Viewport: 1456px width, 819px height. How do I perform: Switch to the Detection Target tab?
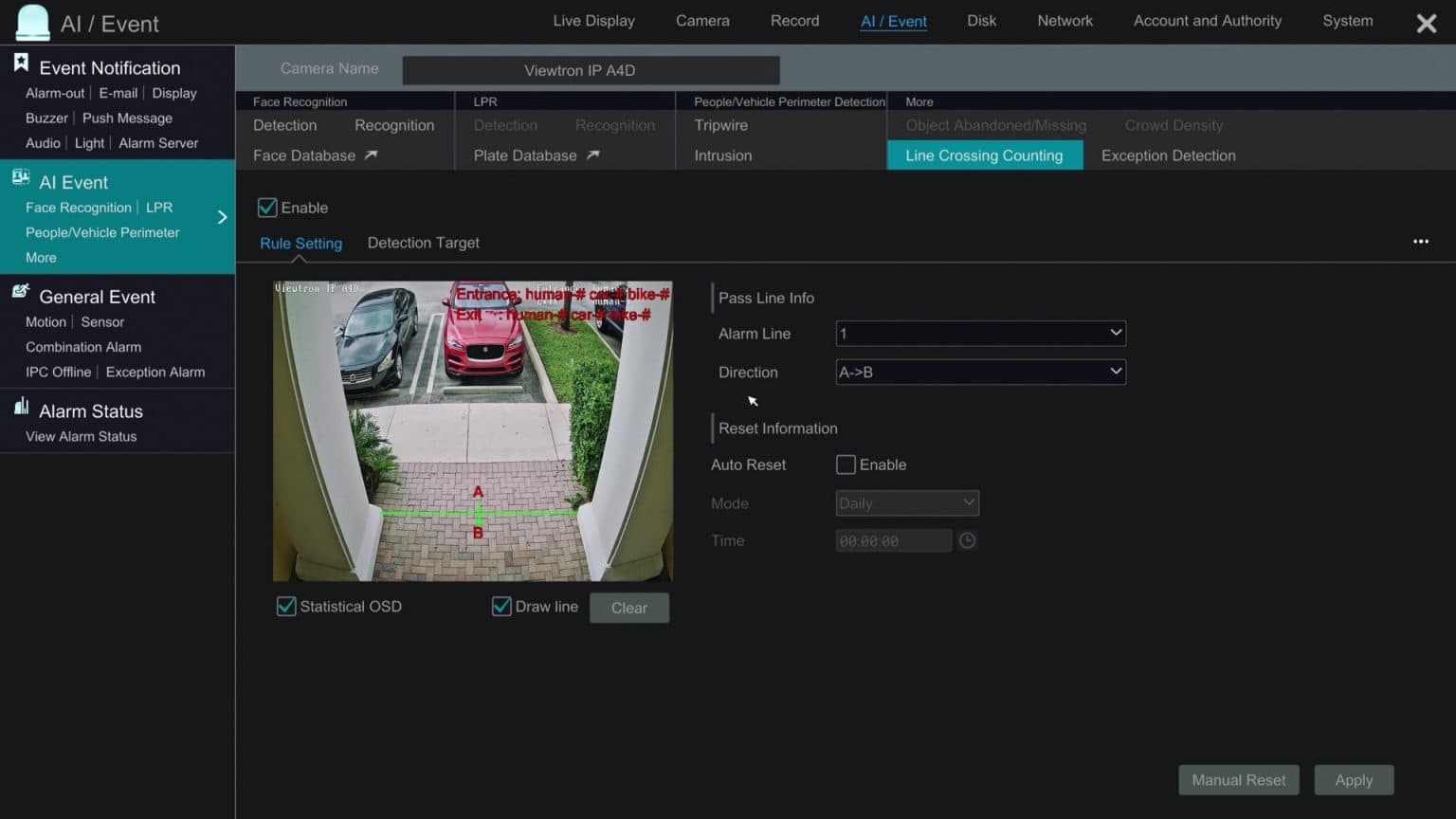coord(424,243)
